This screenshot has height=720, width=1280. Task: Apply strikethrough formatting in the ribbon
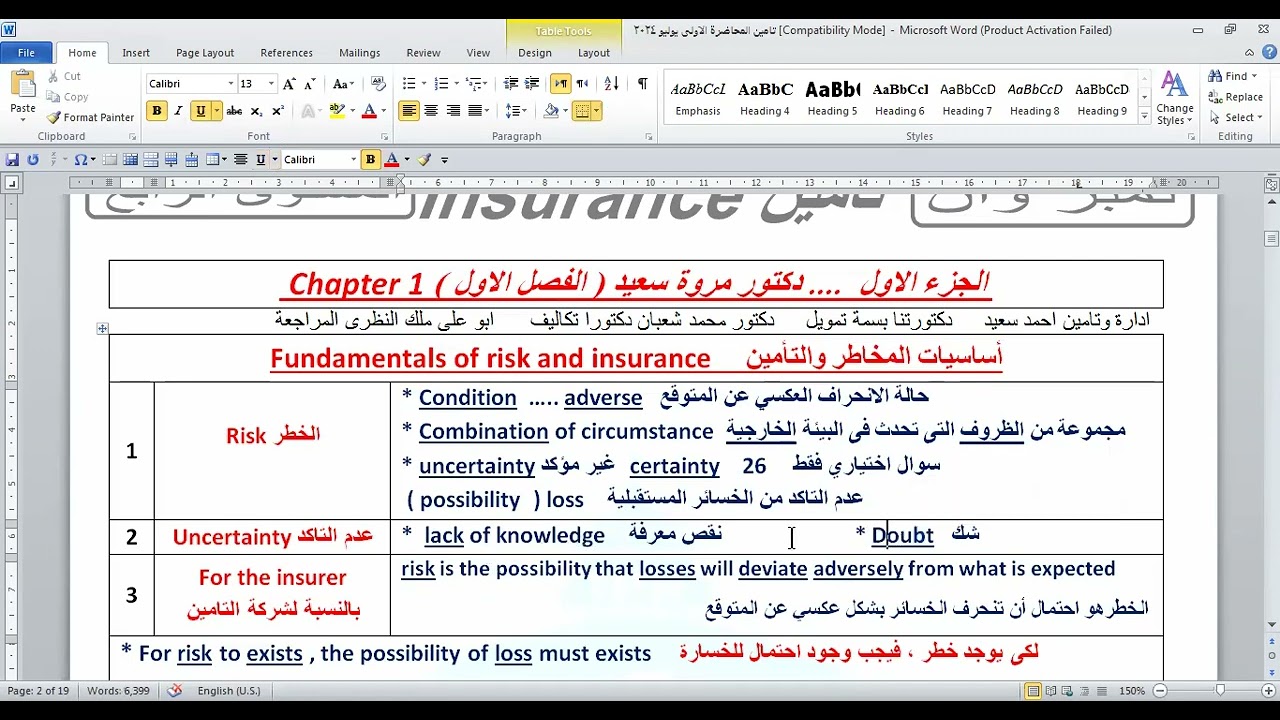tap(234, 111)
